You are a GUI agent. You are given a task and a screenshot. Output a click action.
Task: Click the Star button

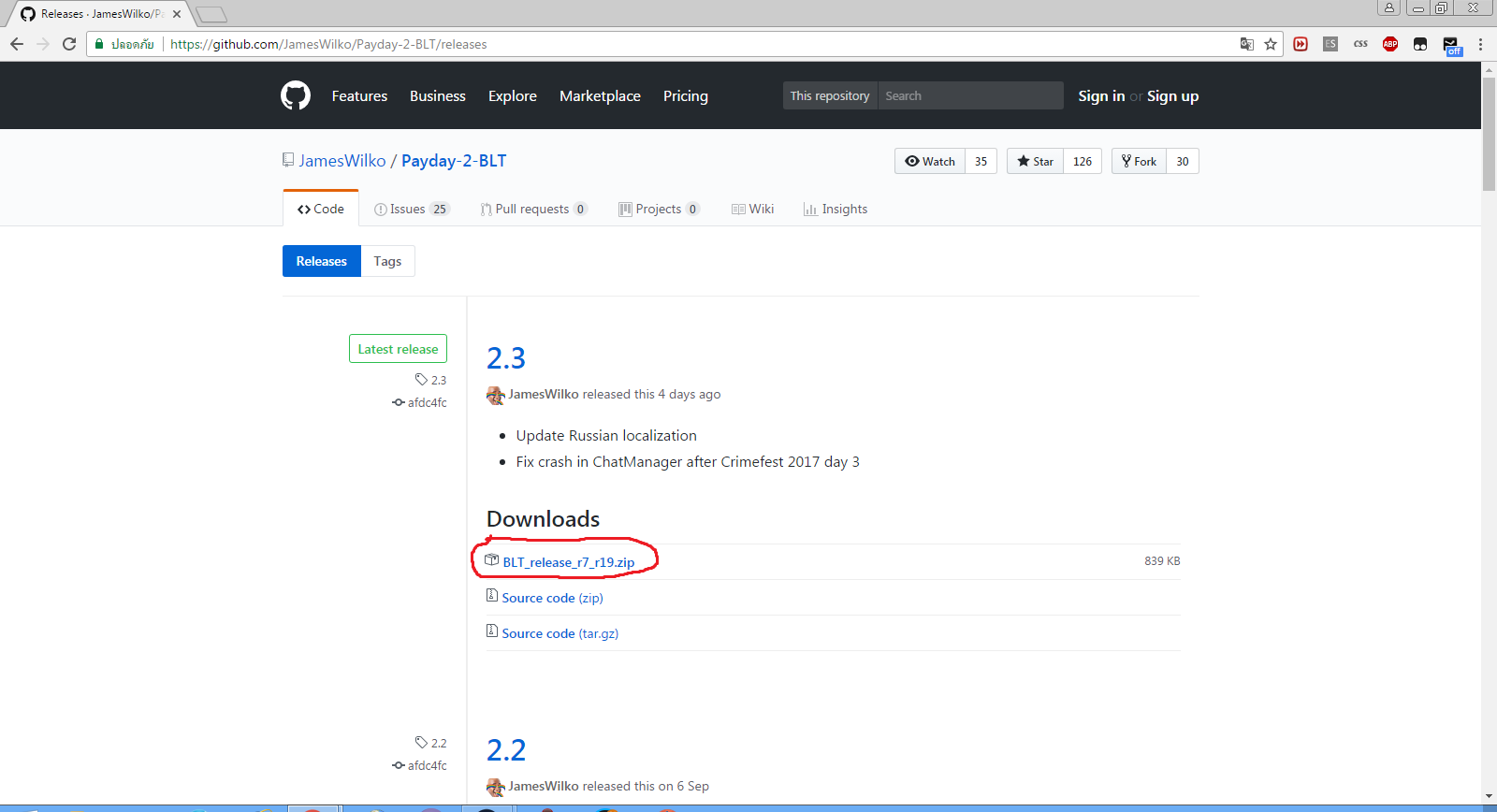[1035, 161]
